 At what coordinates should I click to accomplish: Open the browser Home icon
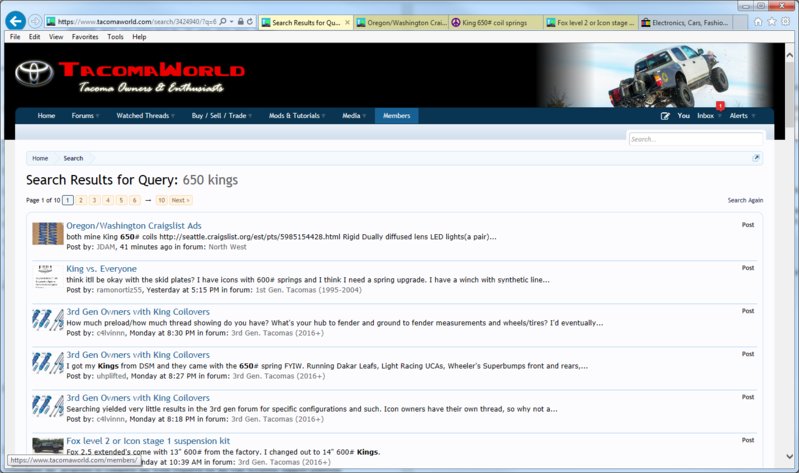(x=758, y=21)
